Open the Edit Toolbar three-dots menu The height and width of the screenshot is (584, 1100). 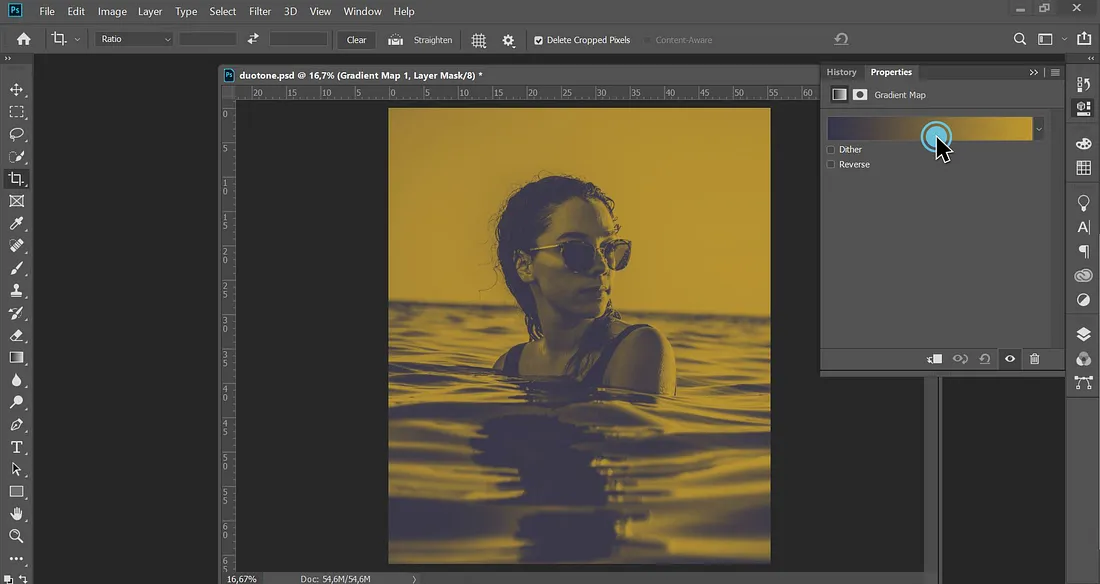click(x=16, y=559)
